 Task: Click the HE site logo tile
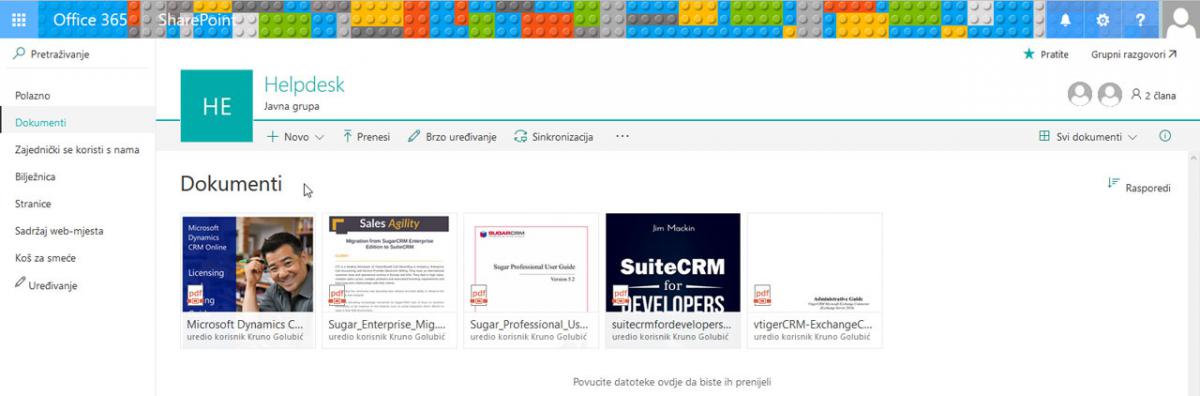click(x=216, y=107)
